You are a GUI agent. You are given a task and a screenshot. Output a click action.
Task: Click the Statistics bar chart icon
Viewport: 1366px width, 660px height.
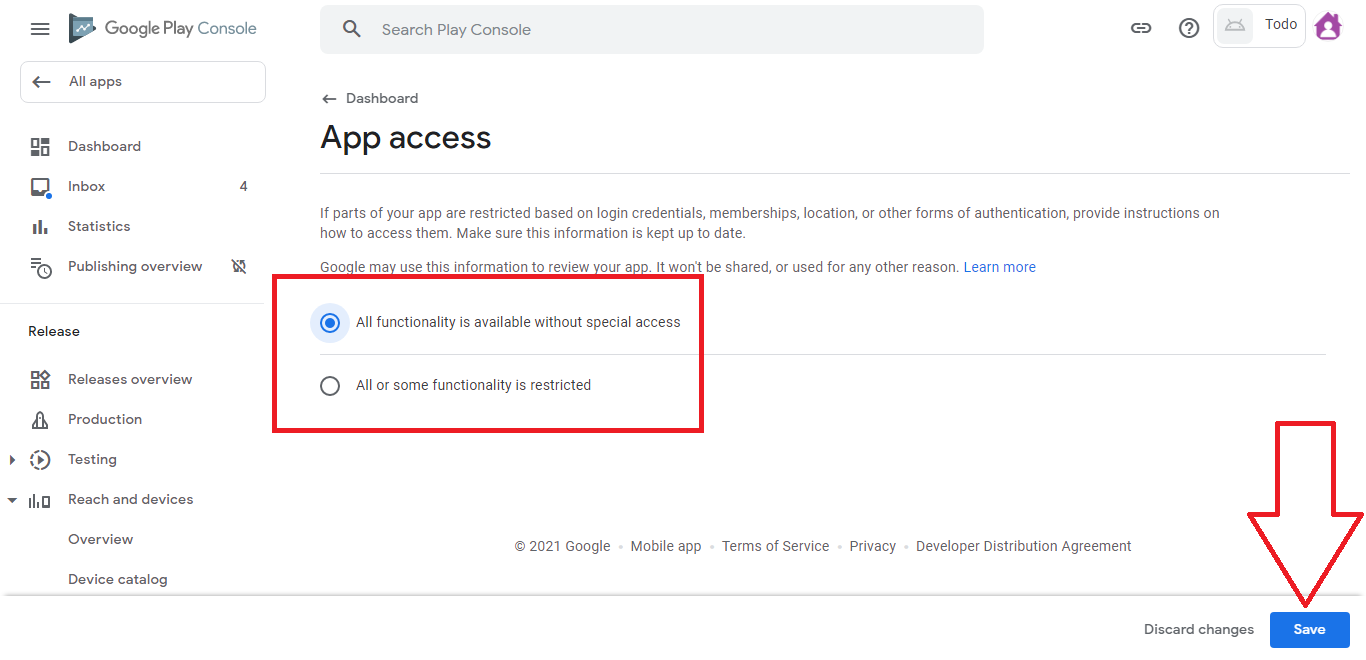(40, 227)
